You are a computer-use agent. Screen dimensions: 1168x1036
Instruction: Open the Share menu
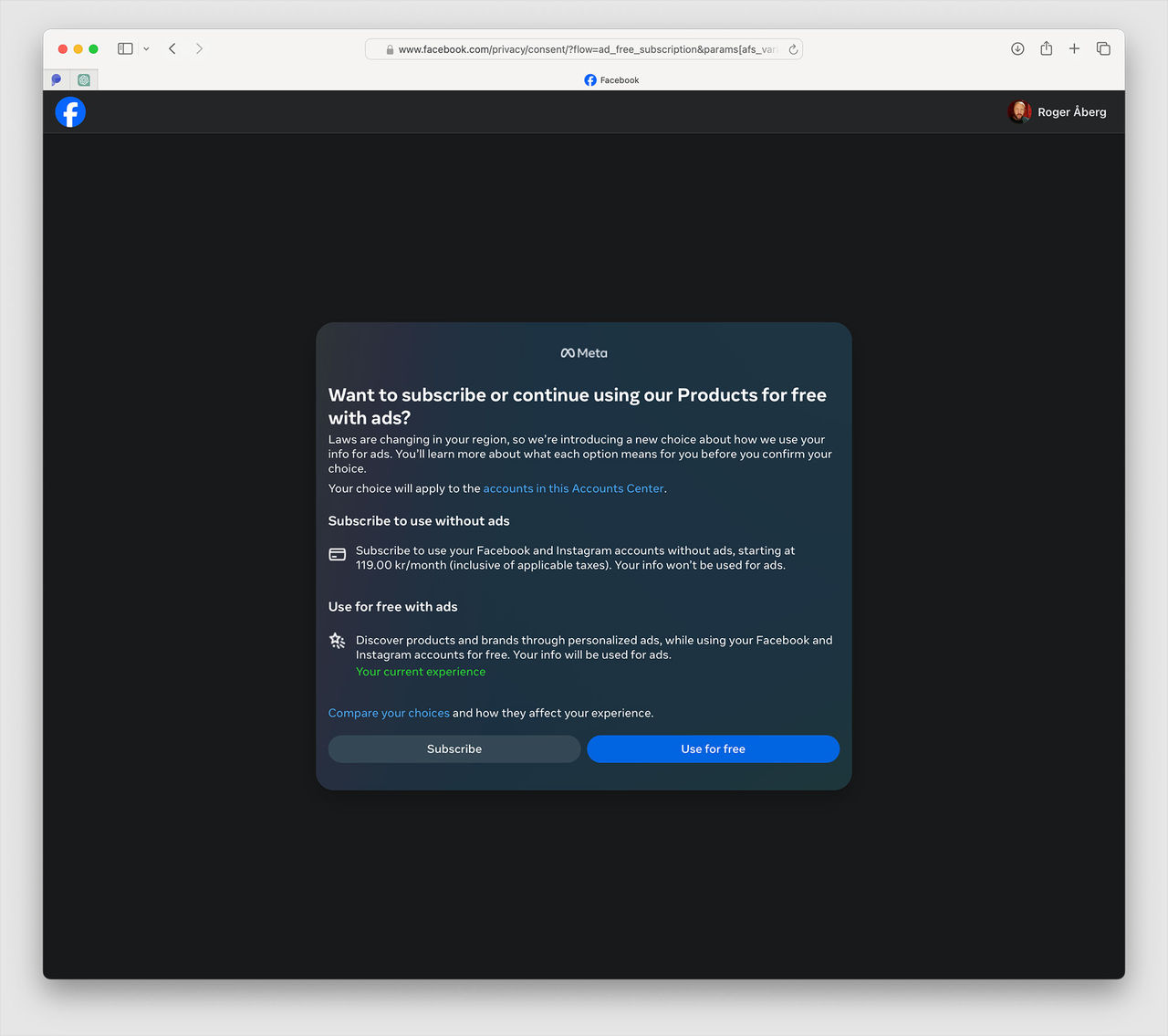[1046, 48]
